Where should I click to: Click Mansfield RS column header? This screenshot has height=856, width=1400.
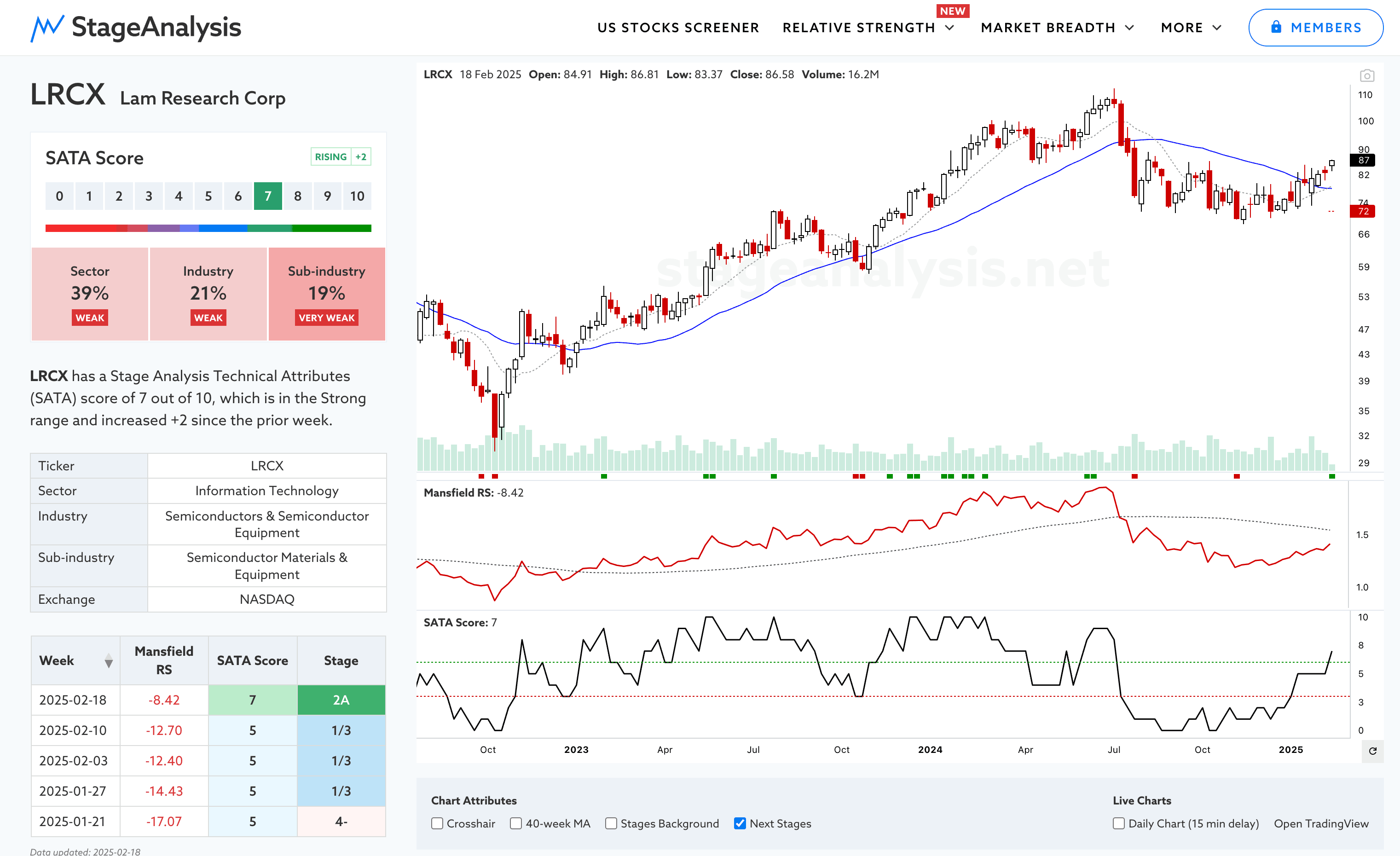pyautogui.click(x=164, y=660)
